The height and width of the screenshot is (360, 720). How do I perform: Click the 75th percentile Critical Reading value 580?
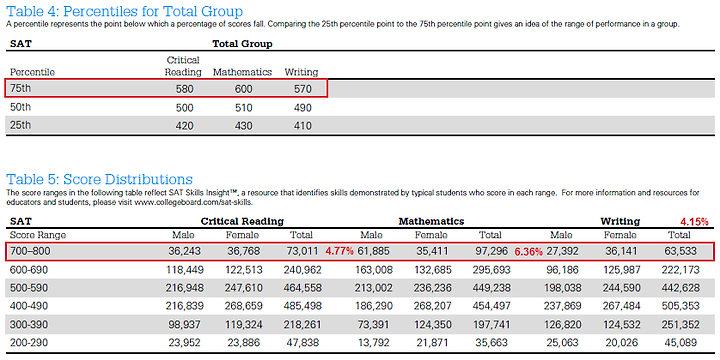point(185,89)
